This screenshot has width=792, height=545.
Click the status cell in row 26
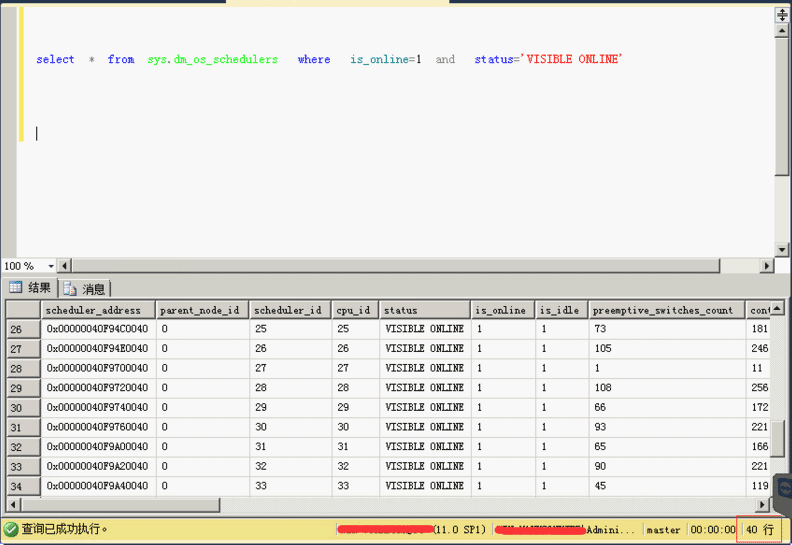424,329
